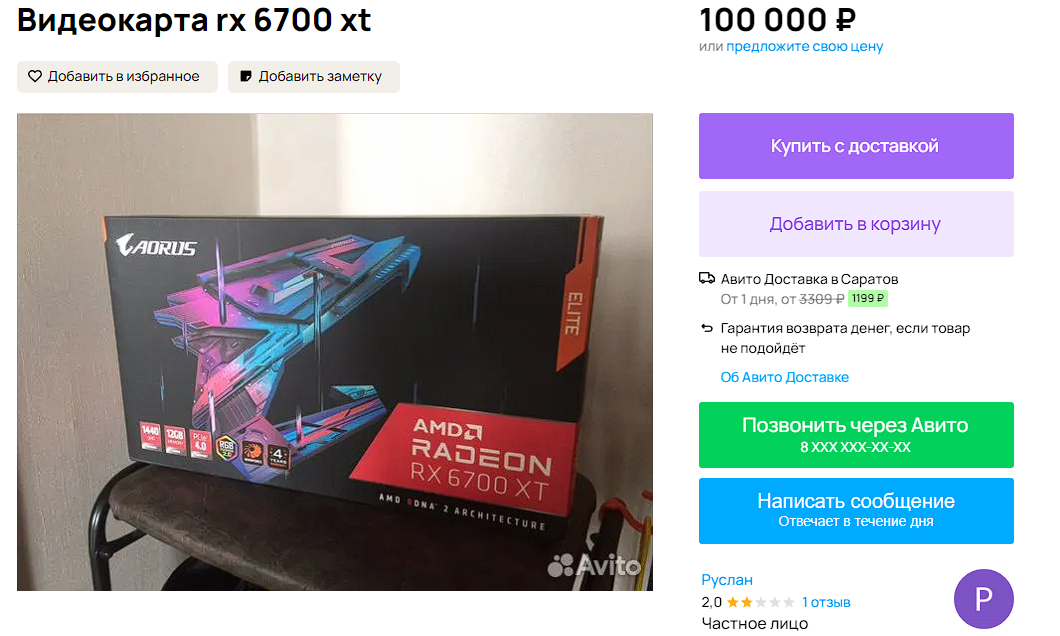
Task: Click the return guarantee arrow icon
Action: (x=706, y=328)
